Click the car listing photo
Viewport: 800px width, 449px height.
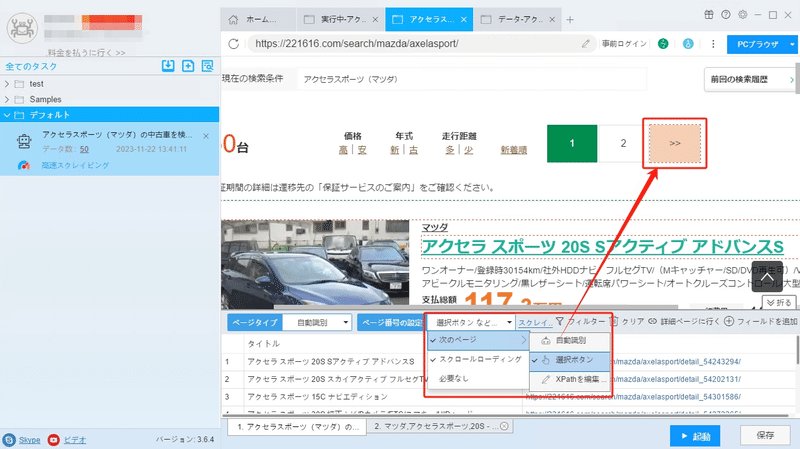315,264
